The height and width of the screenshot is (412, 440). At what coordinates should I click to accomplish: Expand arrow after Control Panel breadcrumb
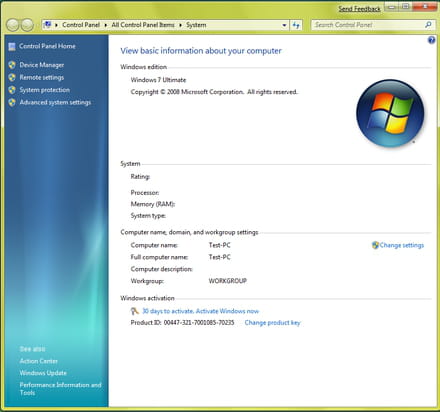(x=106, y=25)
